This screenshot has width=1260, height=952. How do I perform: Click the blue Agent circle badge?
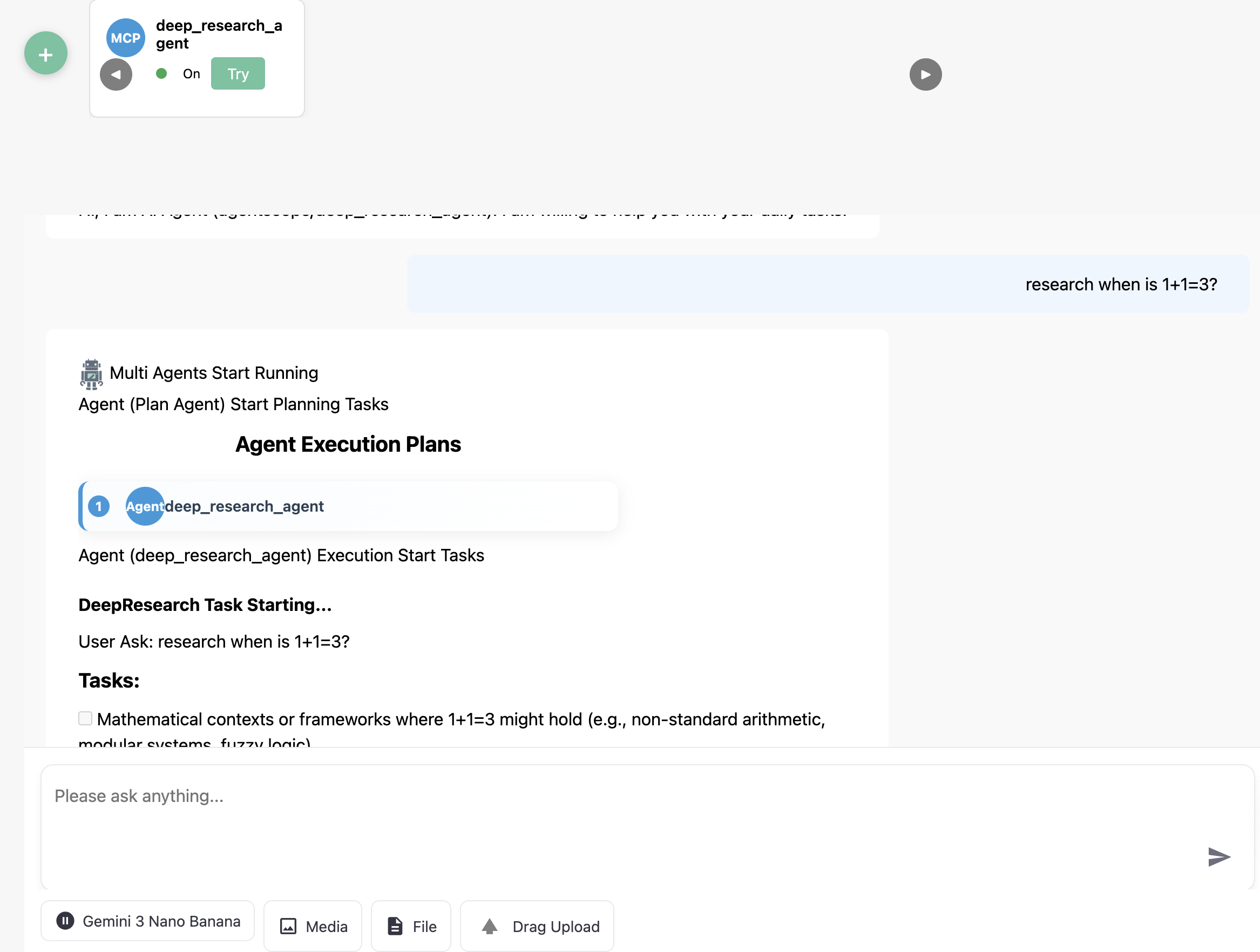145,506
